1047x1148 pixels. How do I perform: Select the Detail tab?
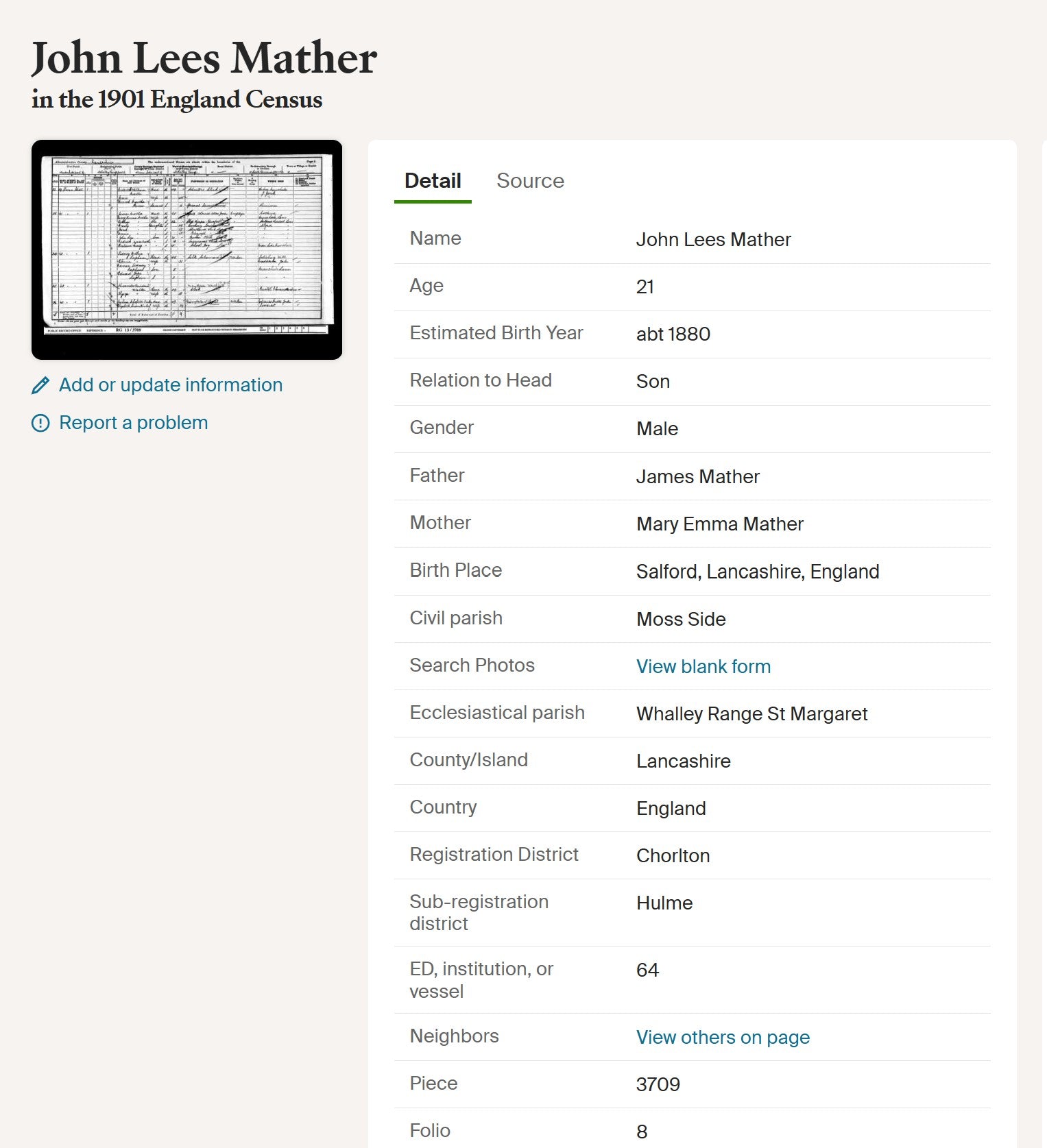click(433, 181)
